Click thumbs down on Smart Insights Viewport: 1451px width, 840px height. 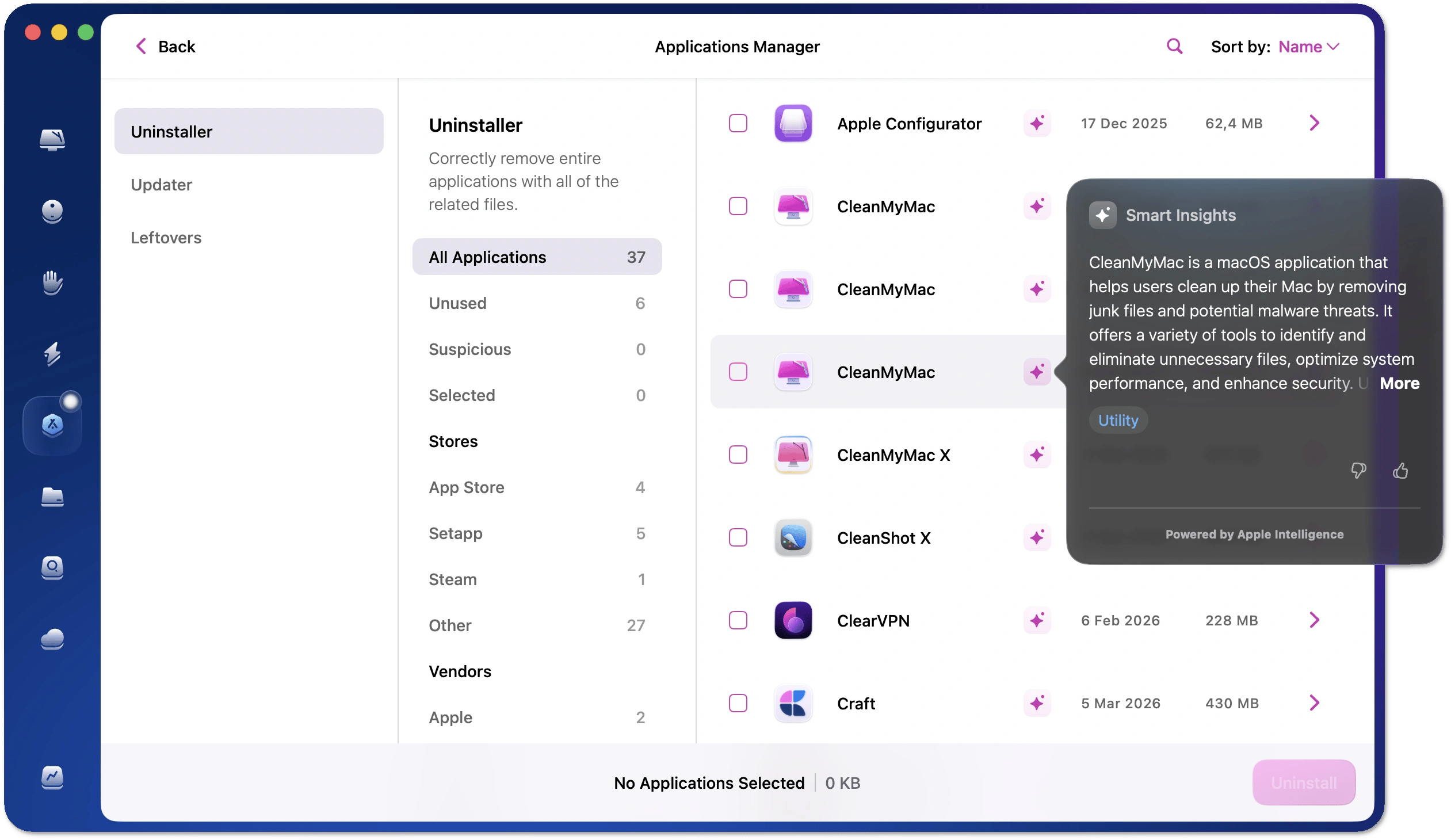click(x=1358, y=471)
